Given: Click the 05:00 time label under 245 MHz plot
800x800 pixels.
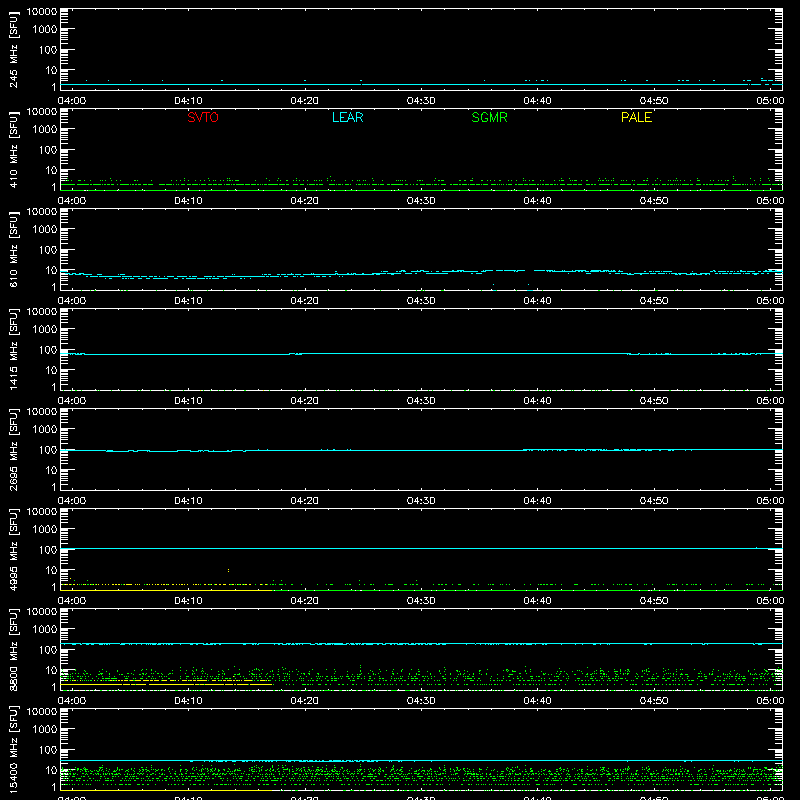Looking at the screenshot, I should click(770, 101).
